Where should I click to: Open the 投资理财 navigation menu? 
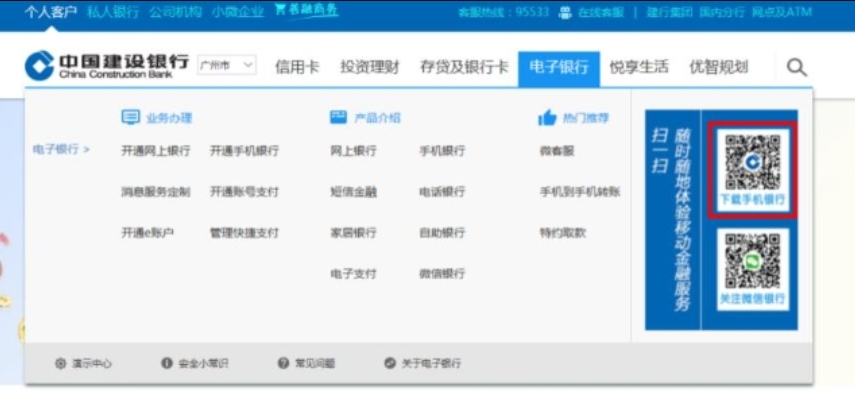[370, 67]
